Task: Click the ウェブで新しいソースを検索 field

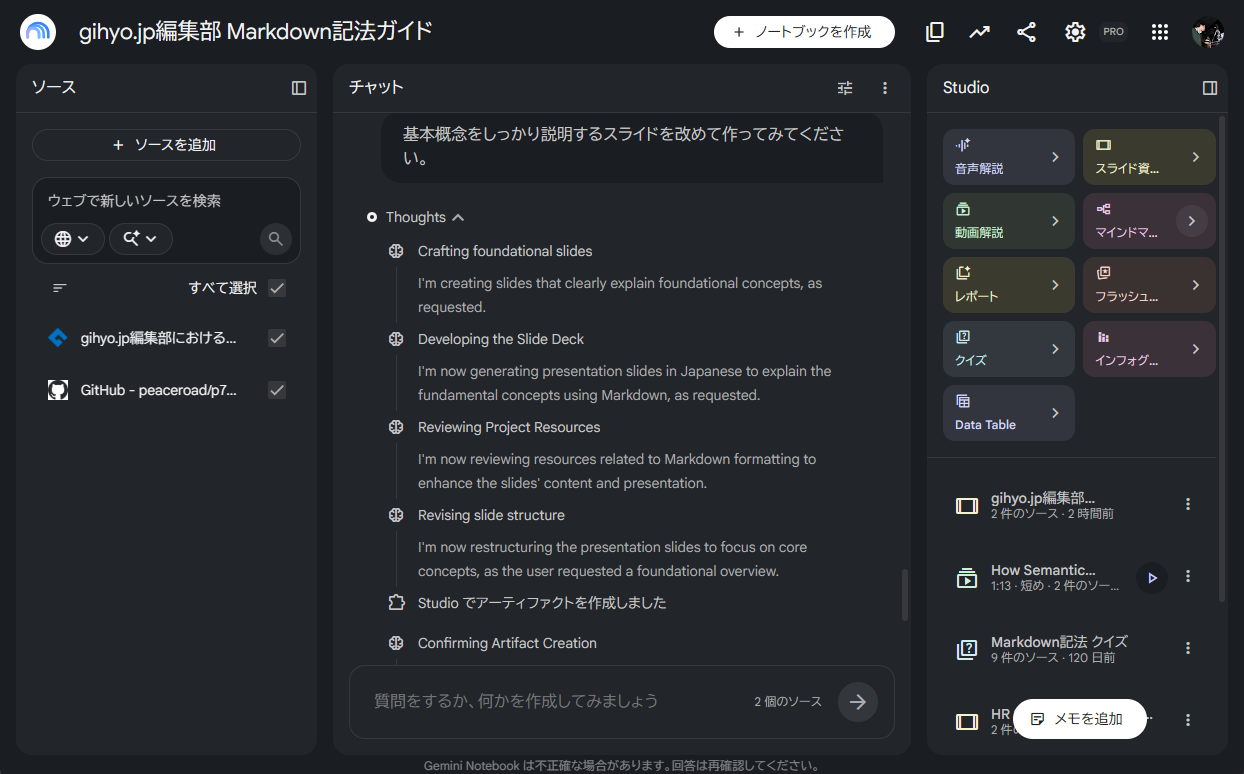Action: (x=166, y=201)
